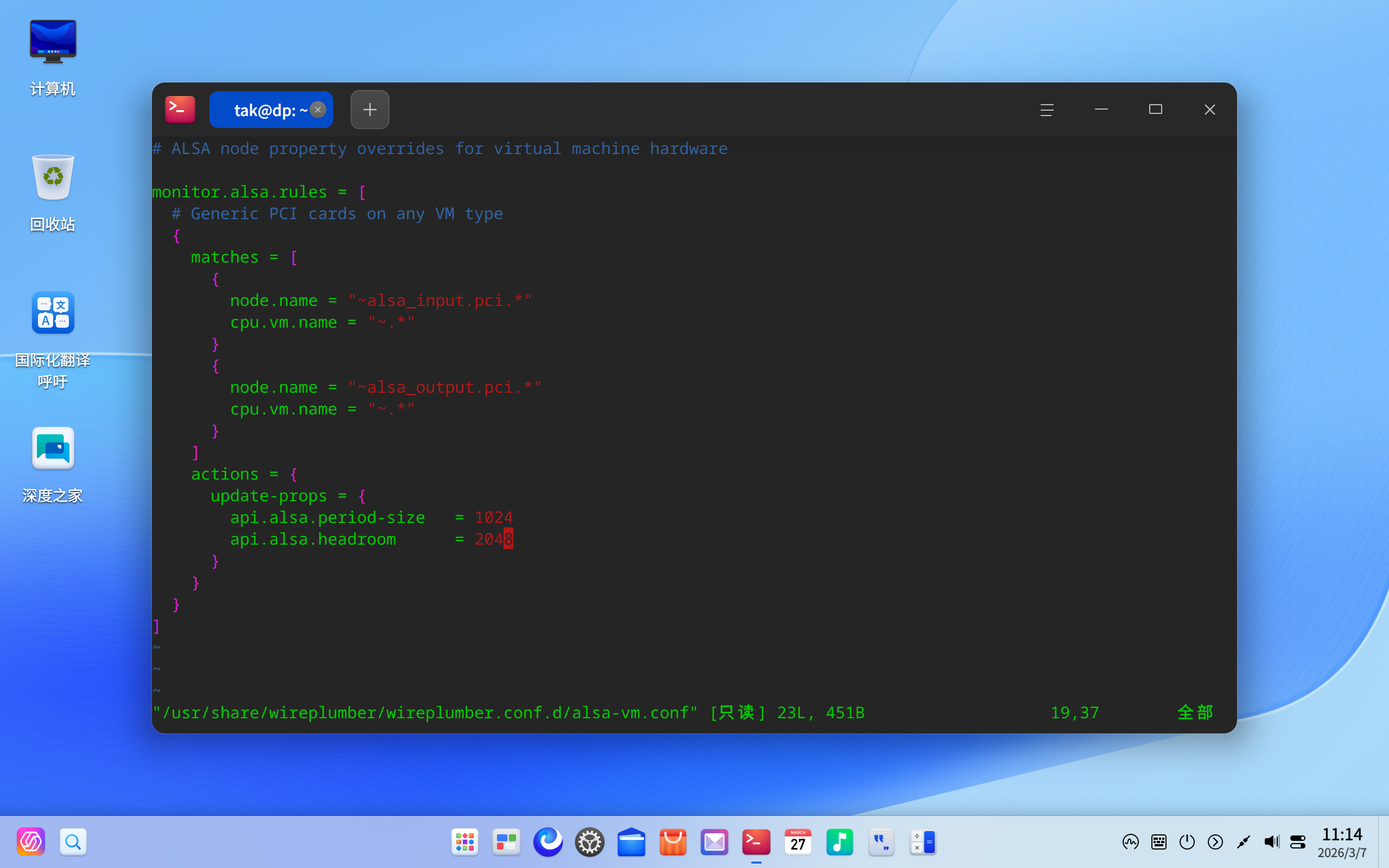Screen dimensions: 1389x868
Task: Open quick settings toggles in the tray
Action: (1298, 842)
